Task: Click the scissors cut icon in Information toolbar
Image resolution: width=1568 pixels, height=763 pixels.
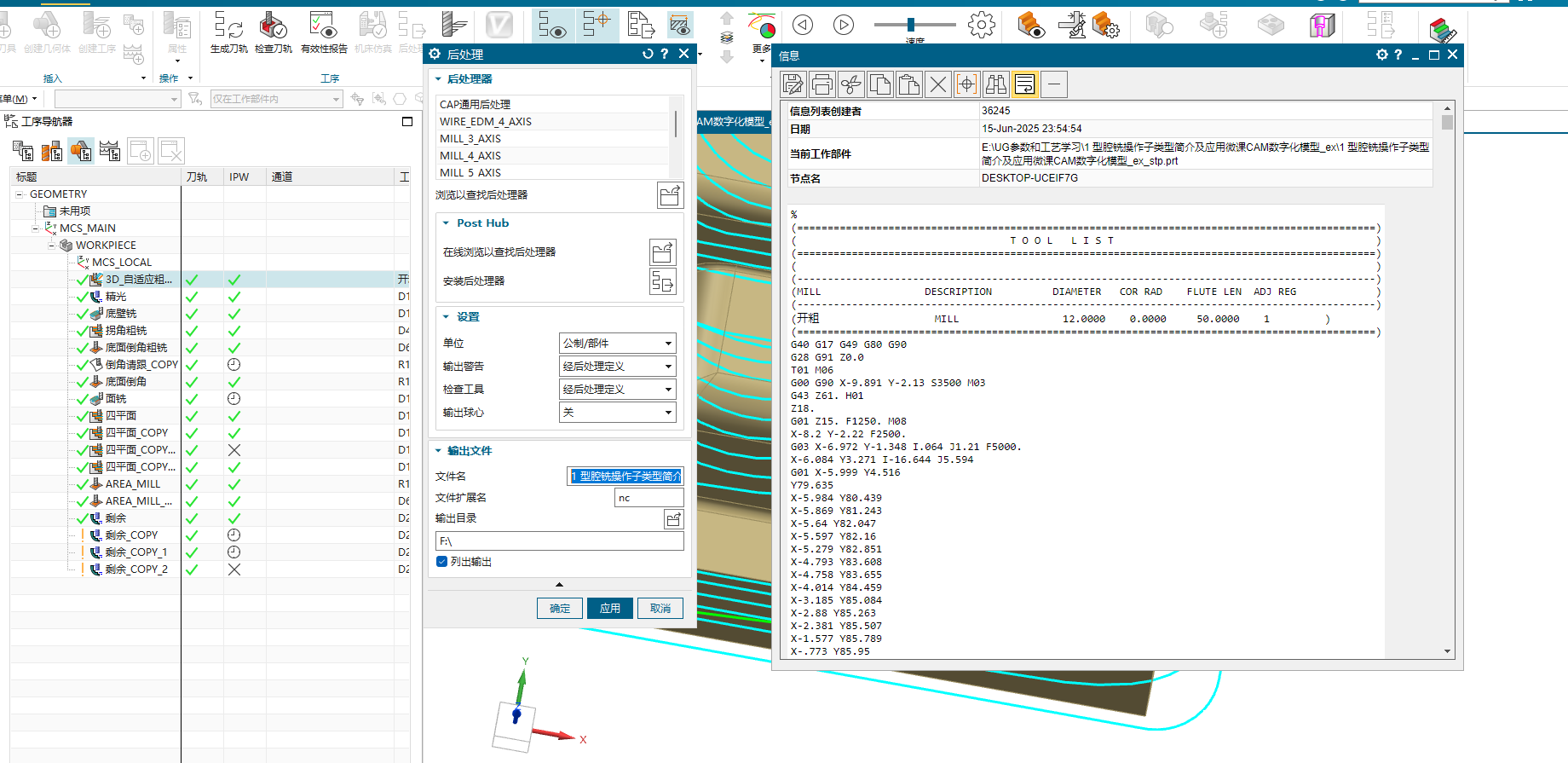Action: [x=850, y=84]
